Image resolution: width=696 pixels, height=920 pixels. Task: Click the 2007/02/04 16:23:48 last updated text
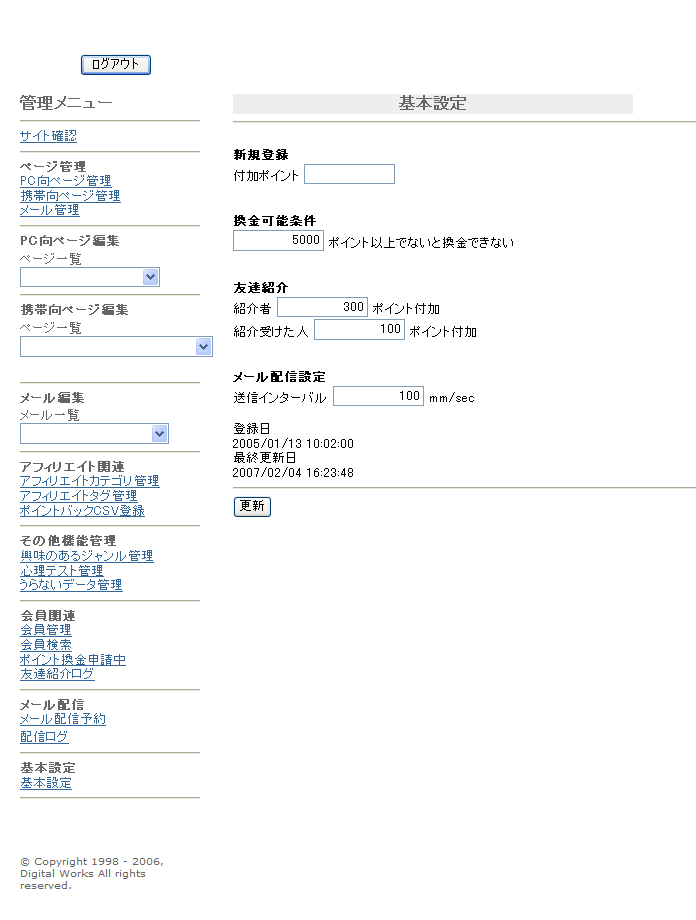[293, 472]
